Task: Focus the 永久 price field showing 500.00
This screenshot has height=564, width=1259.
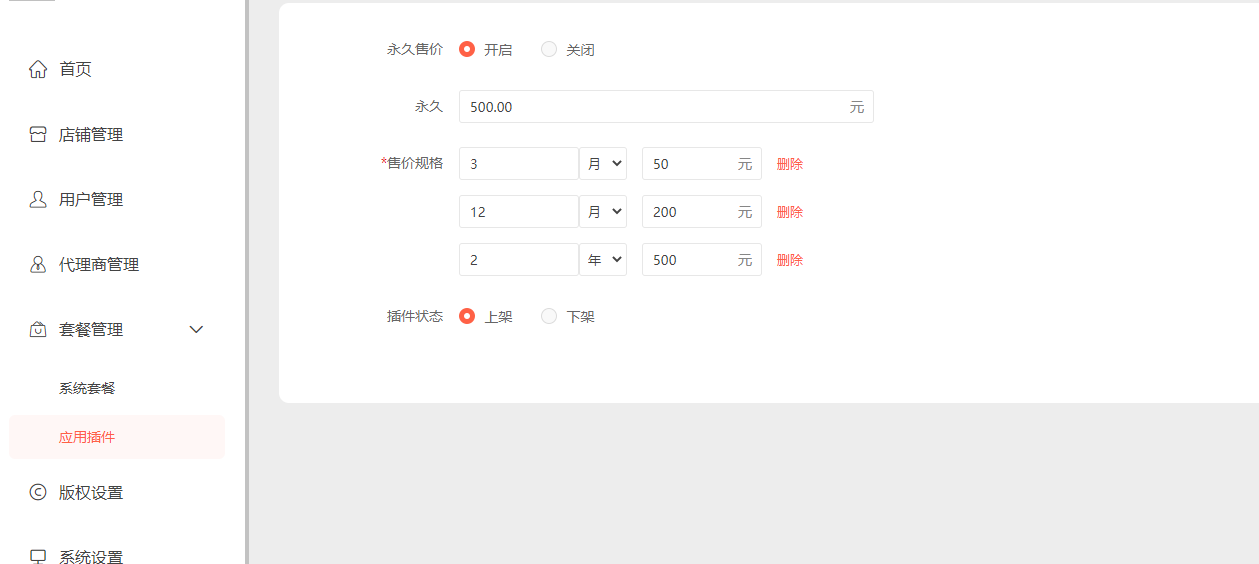Action: coord(666,107)
